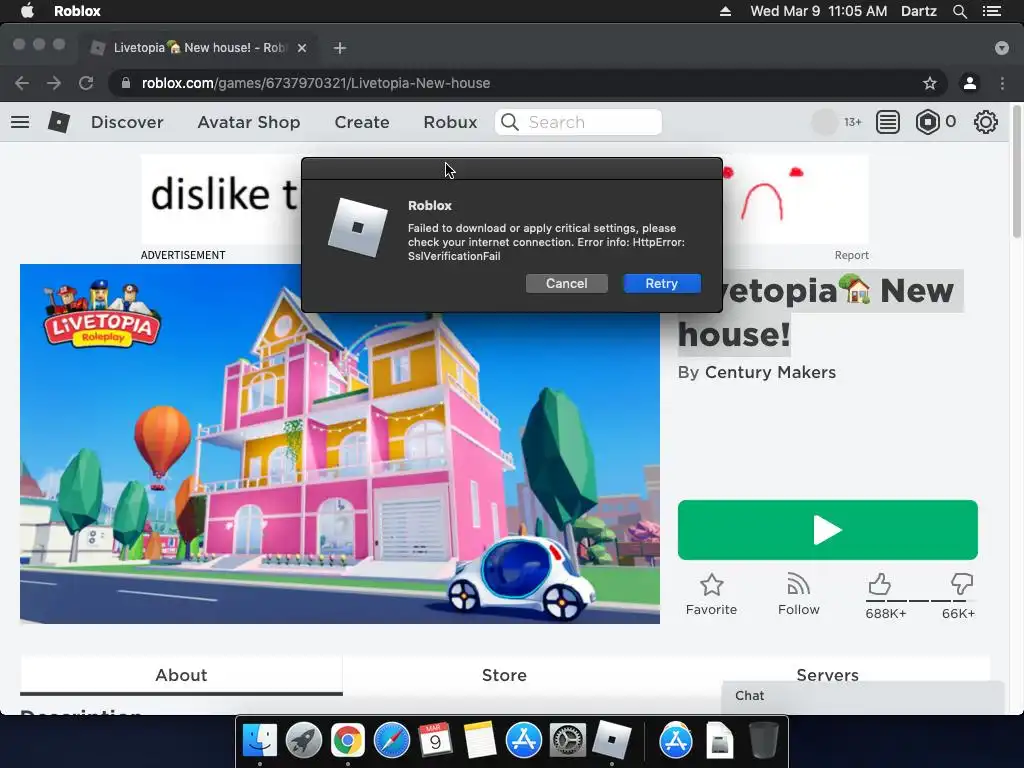This screenshot has width=1024, height=768.
Task: Focus the Roblox Search field
Action: click(578, 122)
